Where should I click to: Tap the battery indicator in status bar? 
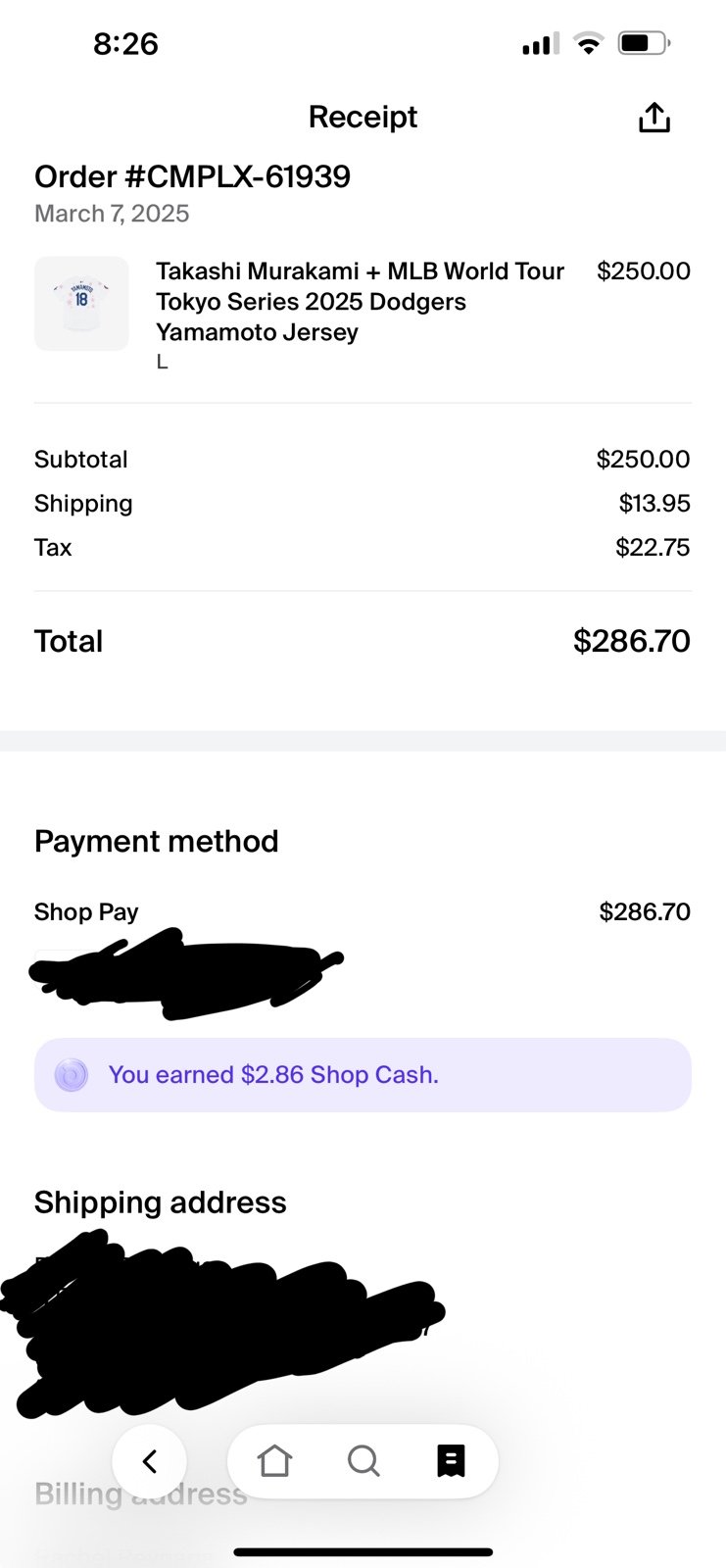(644, 43)
